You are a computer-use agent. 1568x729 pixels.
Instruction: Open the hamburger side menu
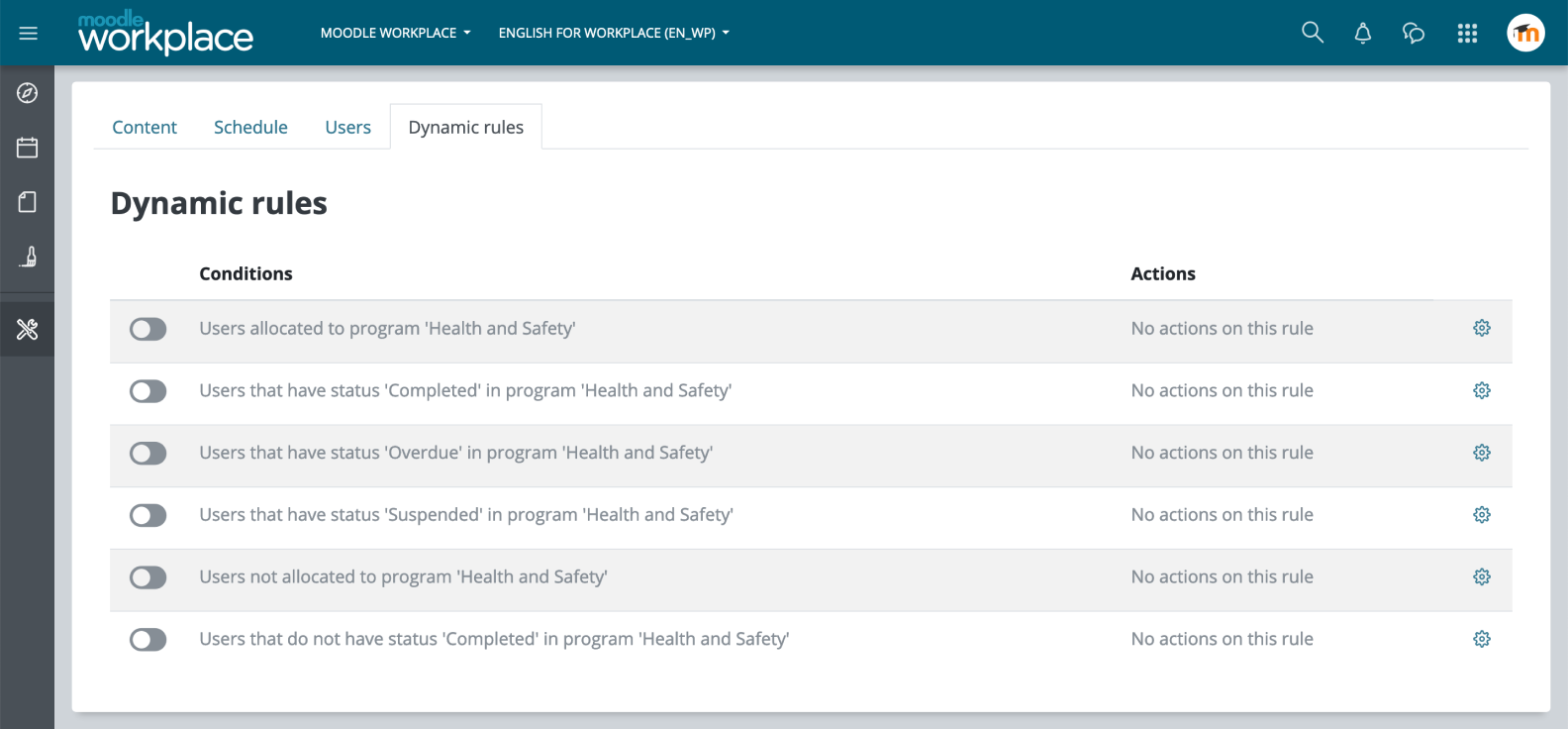pos(28,33)
